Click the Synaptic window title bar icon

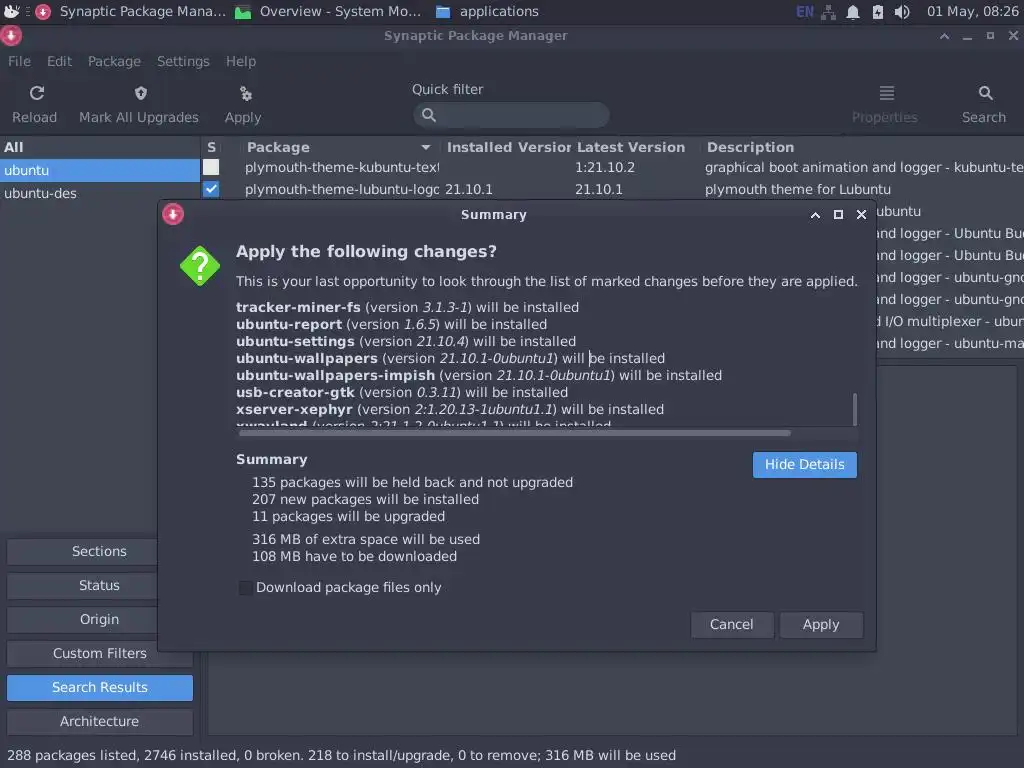11,35
